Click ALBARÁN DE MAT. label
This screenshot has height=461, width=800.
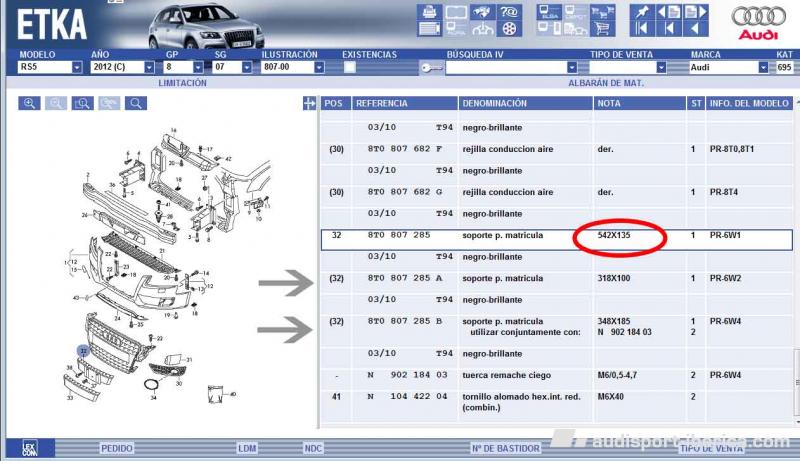click(606, 83)
